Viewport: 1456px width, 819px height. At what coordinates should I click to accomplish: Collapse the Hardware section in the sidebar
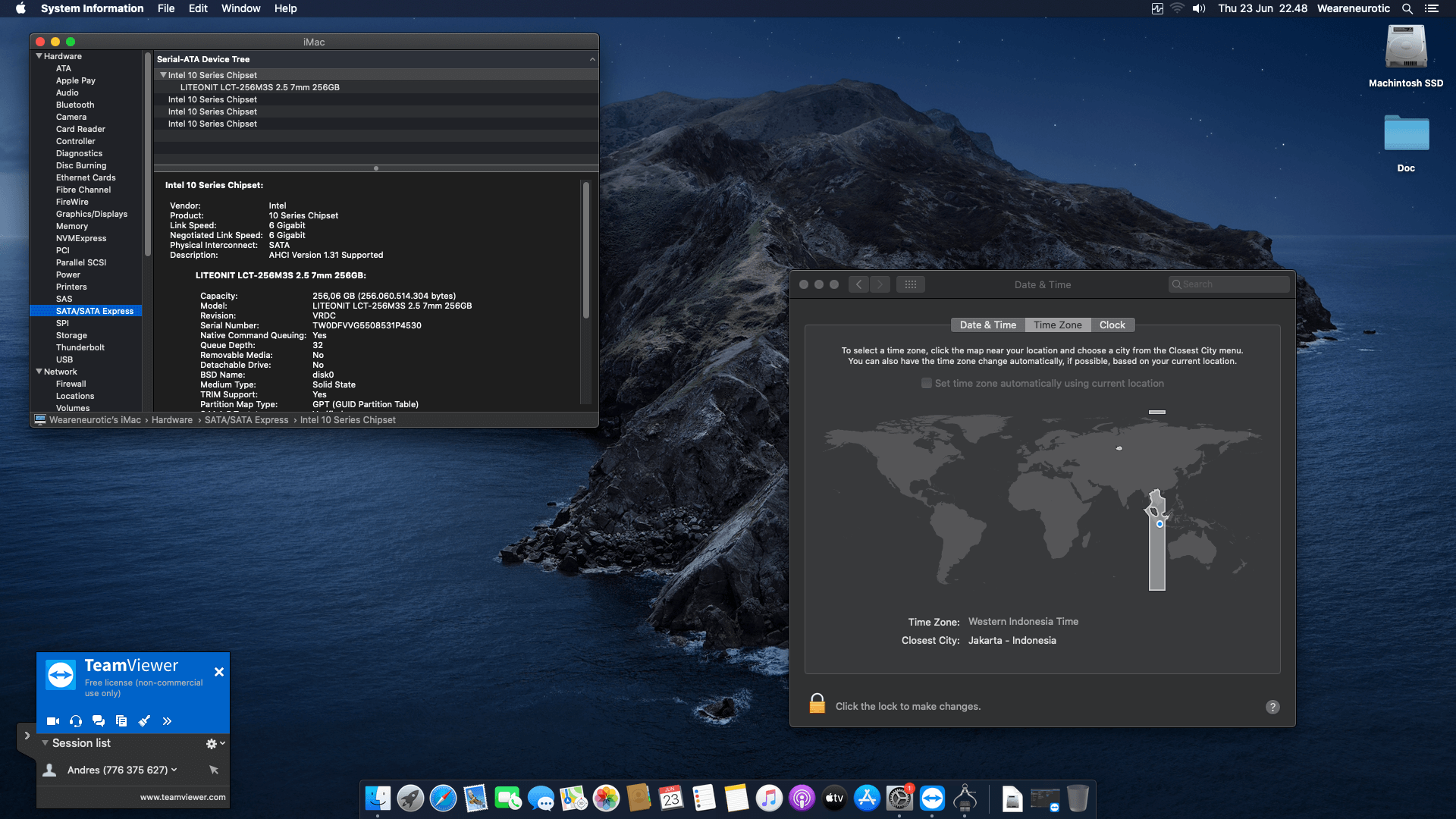tap(39, 56)
